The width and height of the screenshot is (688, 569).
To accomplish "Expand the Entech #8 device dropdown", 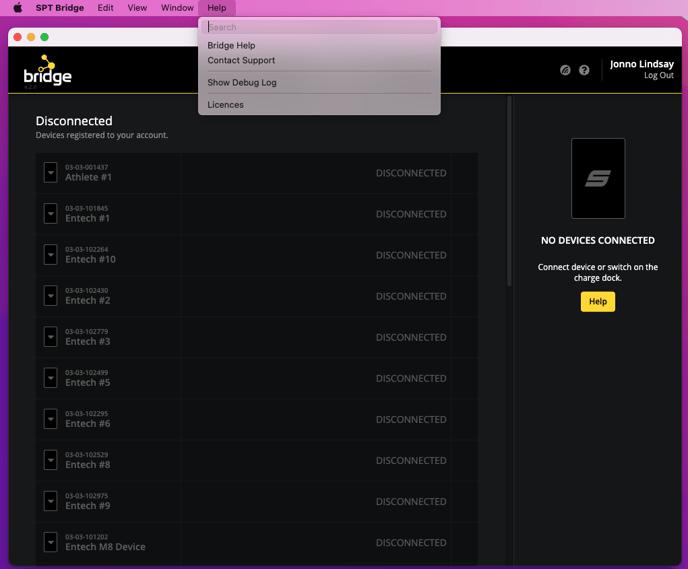I will pyautogui.click(x=50, y=460).
